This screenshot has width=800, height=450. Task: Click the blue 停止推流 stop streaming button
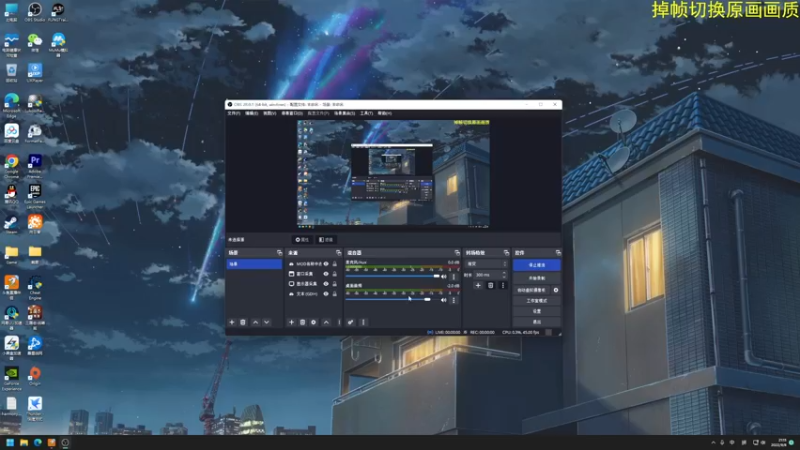click(x=537, y=265)
